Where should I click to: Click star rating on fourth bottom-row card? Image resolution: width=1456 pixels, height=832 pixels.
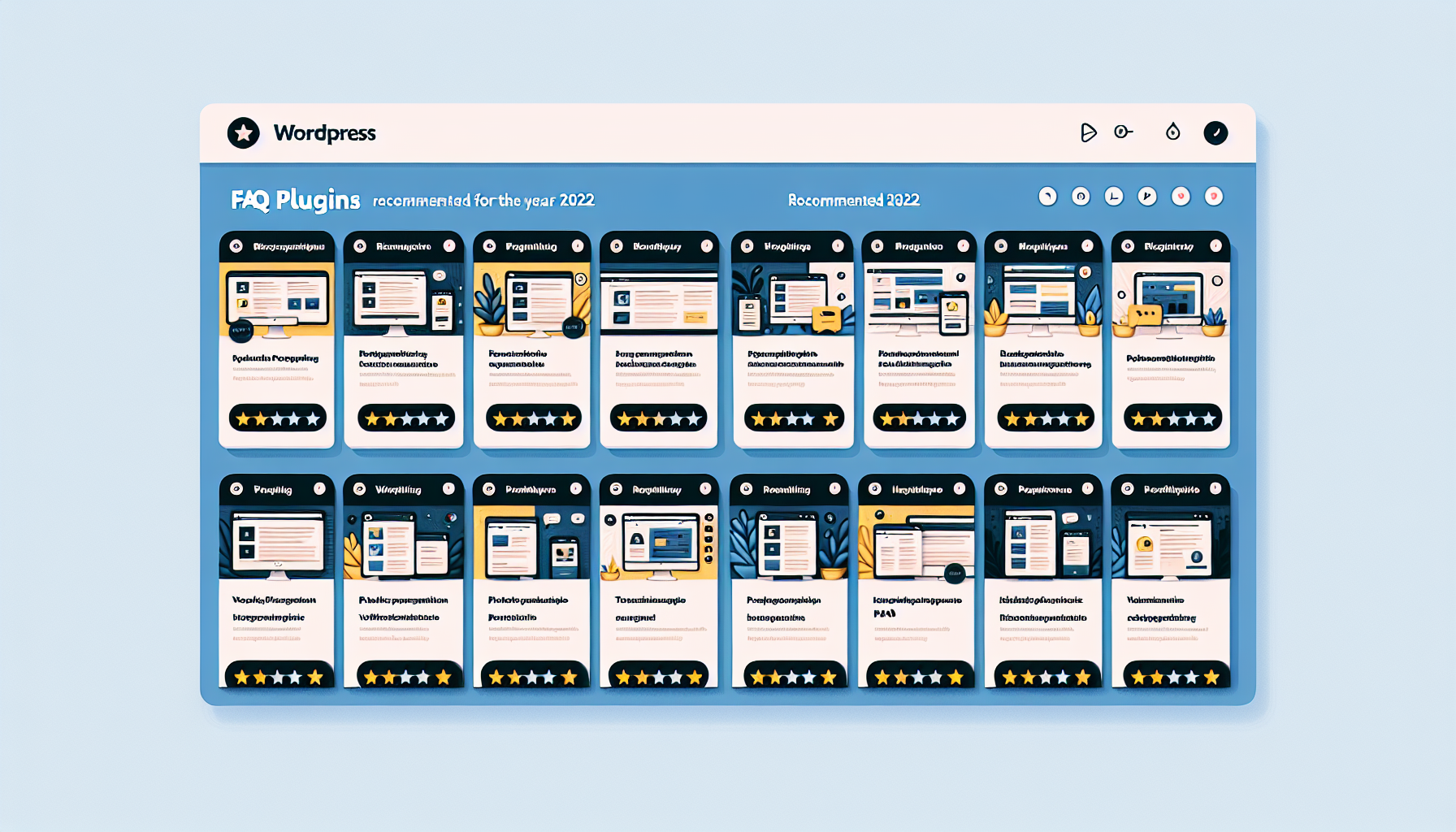(x=659, y=676)
